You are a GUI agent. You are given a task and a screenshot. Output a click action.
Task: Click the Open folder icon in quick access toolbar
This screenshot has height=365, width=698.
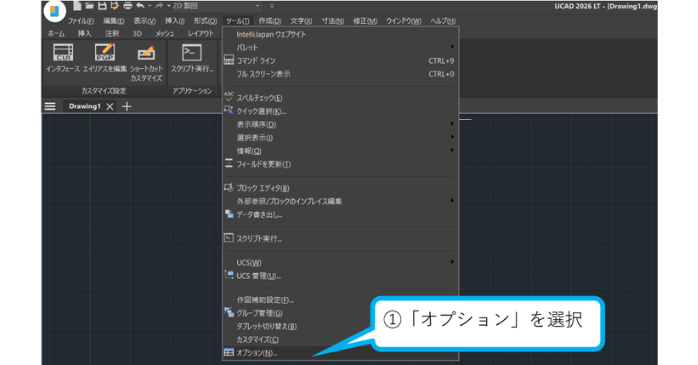[x=89, y=6]
